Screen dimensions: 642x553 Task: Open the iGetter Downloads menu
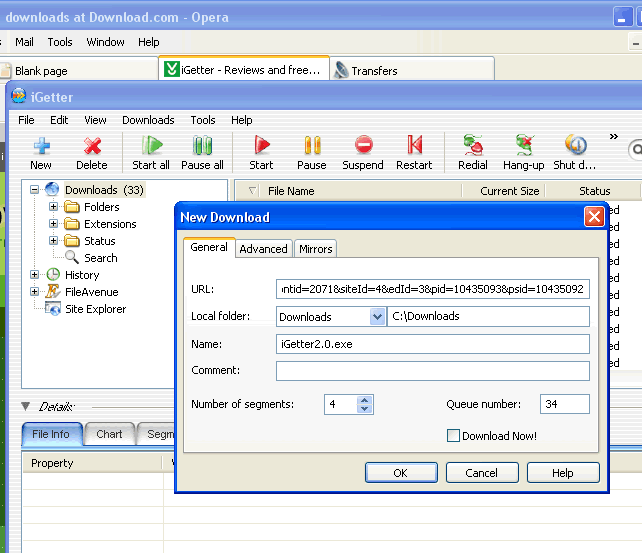tap(148, 120)
